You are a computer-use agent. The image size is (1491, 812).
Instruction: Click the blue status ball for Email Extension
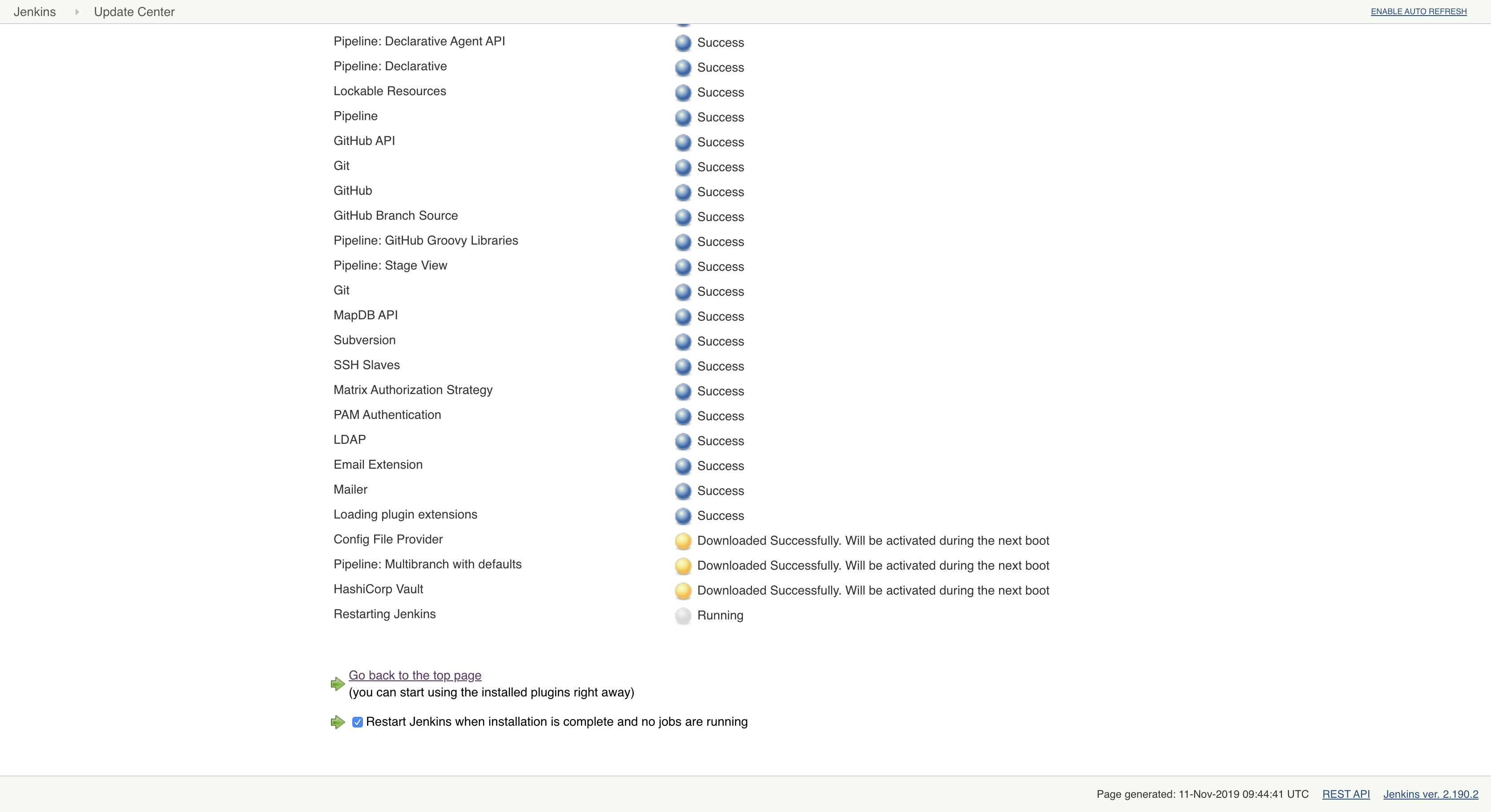click(683, 466)
